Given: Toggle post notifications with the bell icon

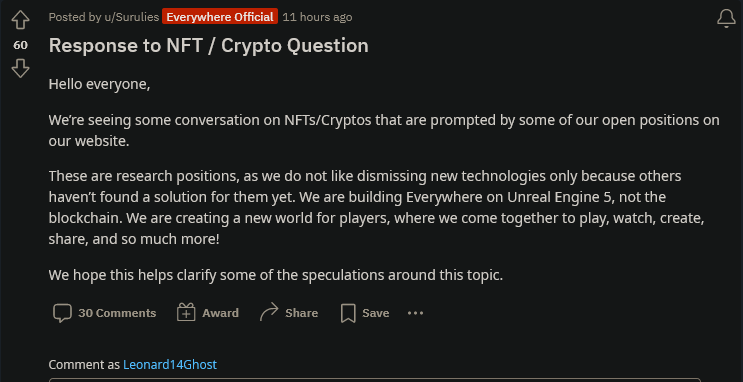Looking at the screenshot, I should [x=726, y=18].
